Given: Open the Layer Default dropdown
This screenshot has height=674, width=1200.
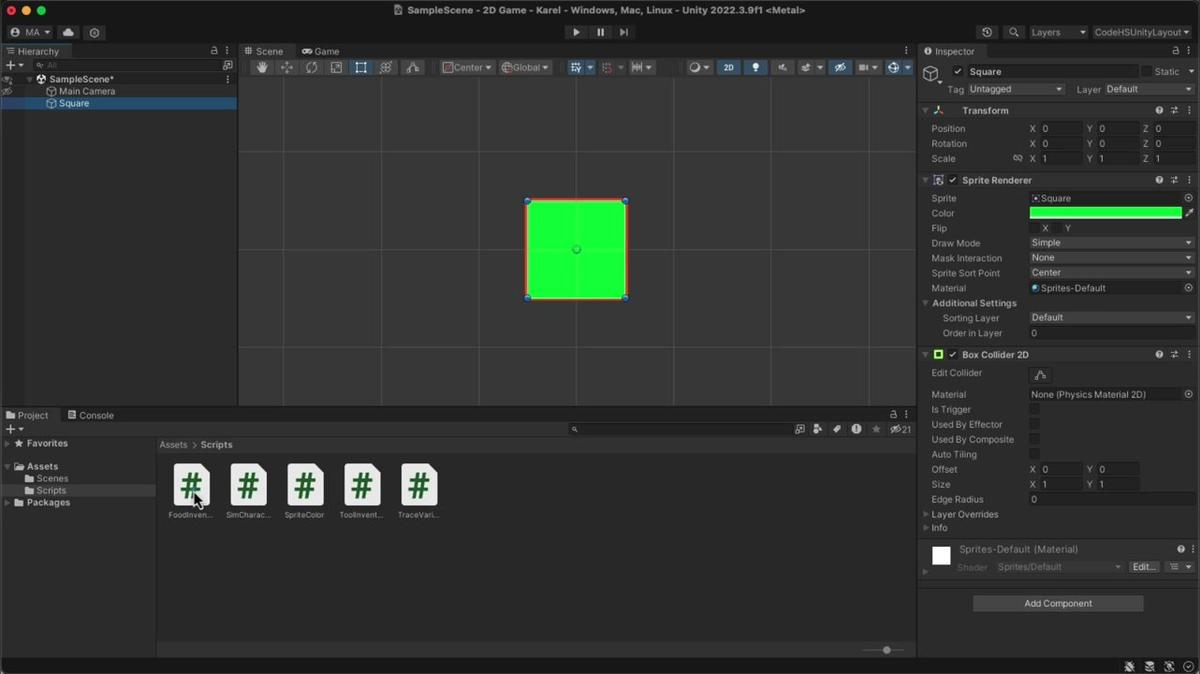Looking at the screenshot, I should click(1149, 89).
